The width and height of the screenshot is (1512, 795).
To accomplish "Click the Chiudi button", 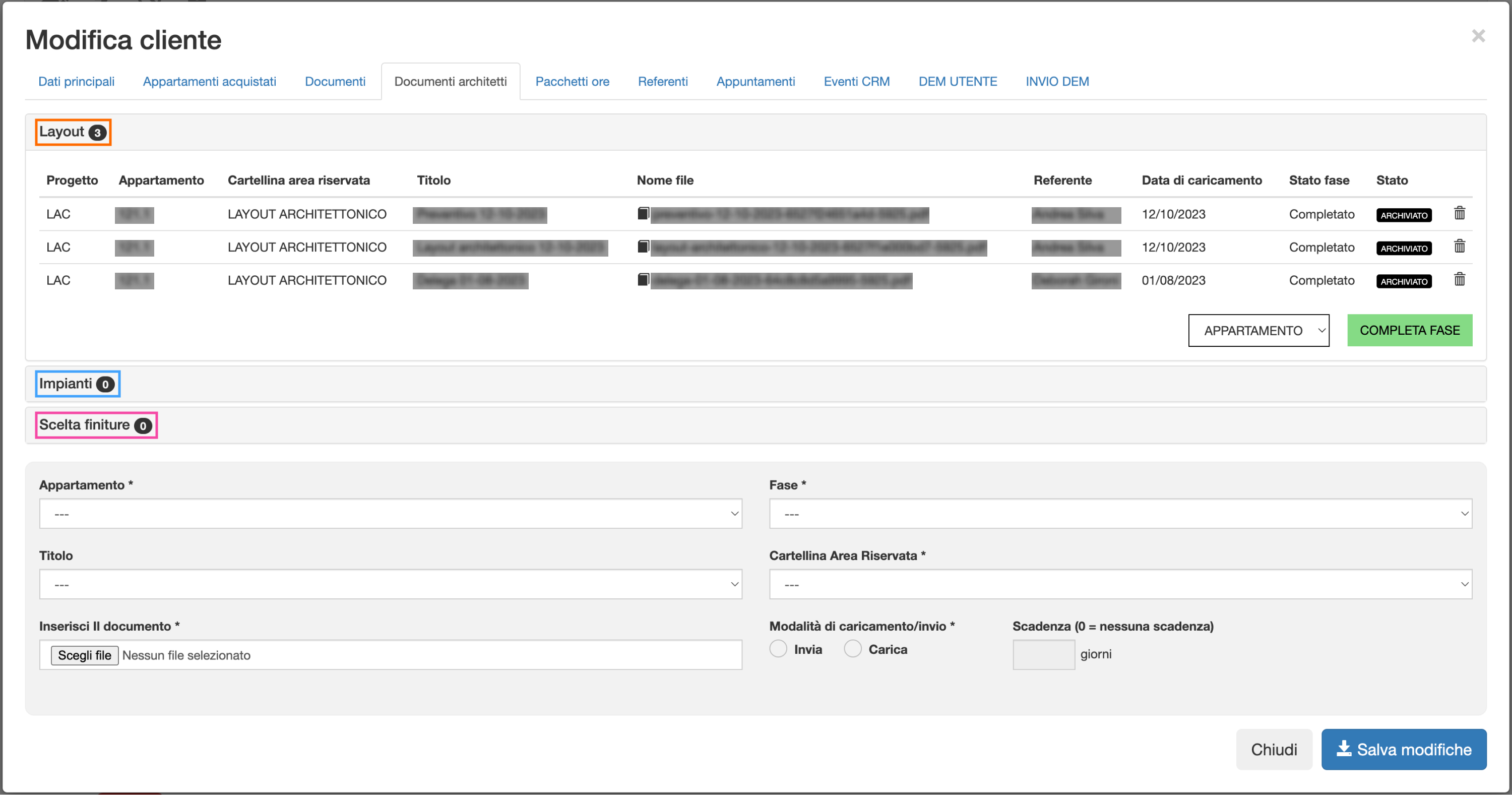I will pyautogui.click(x=1274, y=749).
